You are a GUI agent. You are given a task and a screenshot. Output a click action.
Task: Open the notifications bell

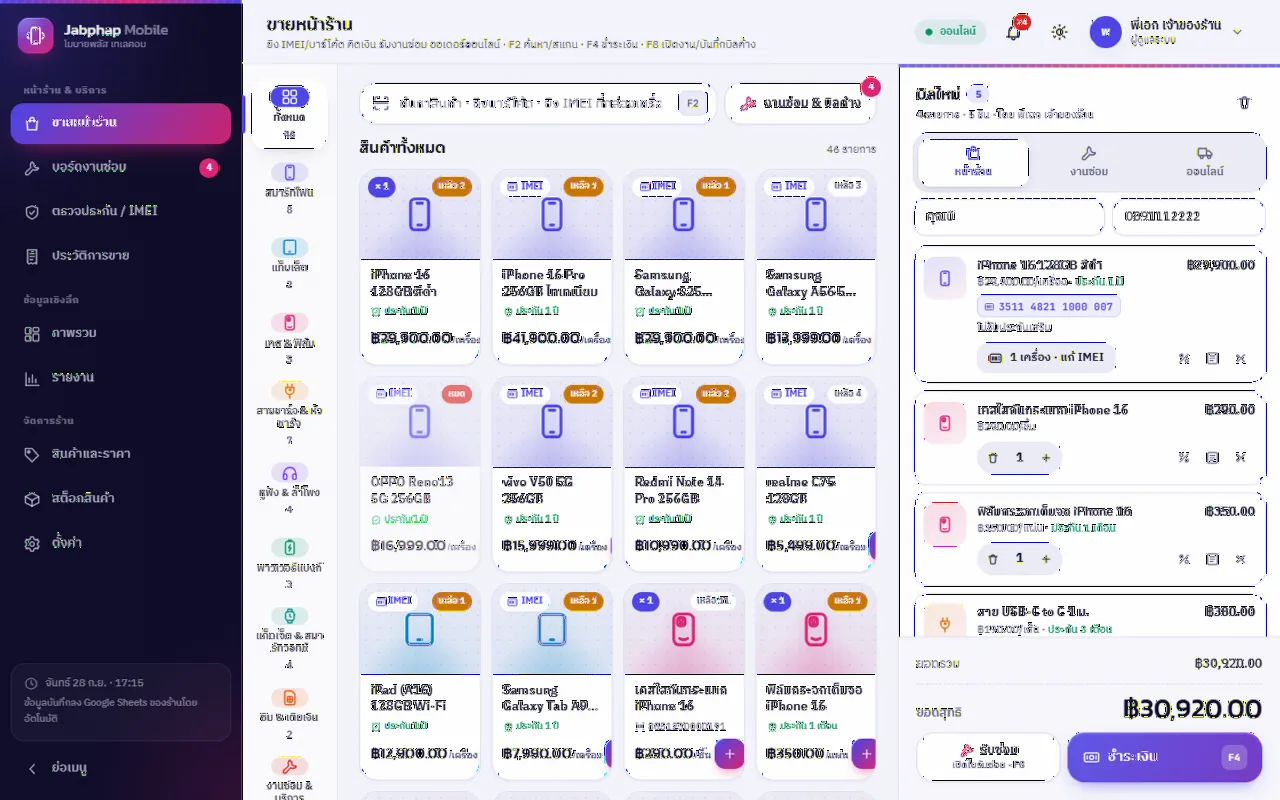[1013, 32]
